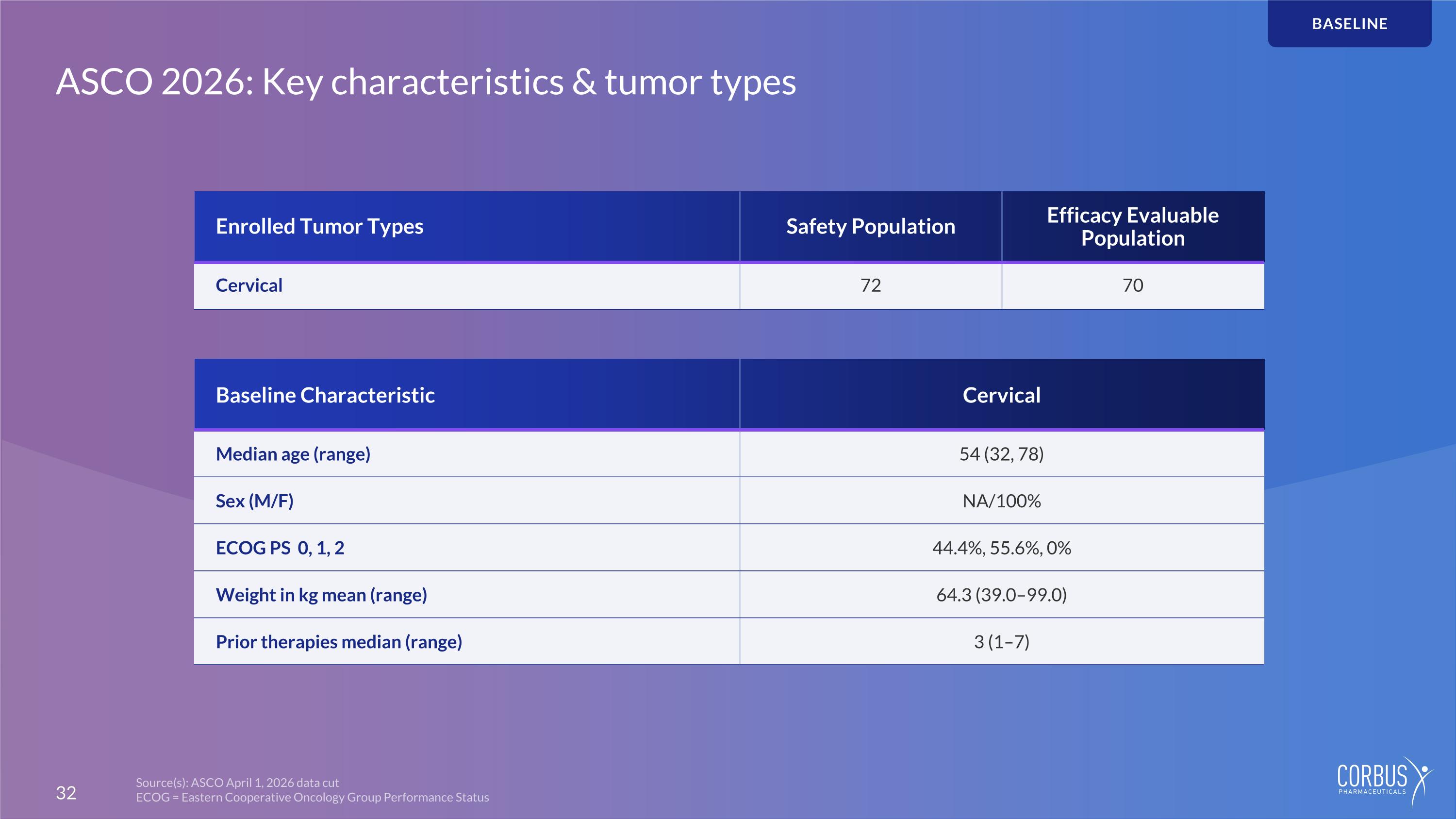Select Weight in kg mean (range) label
Viewport: 1456px width, 819px height.
pos(321,595)
